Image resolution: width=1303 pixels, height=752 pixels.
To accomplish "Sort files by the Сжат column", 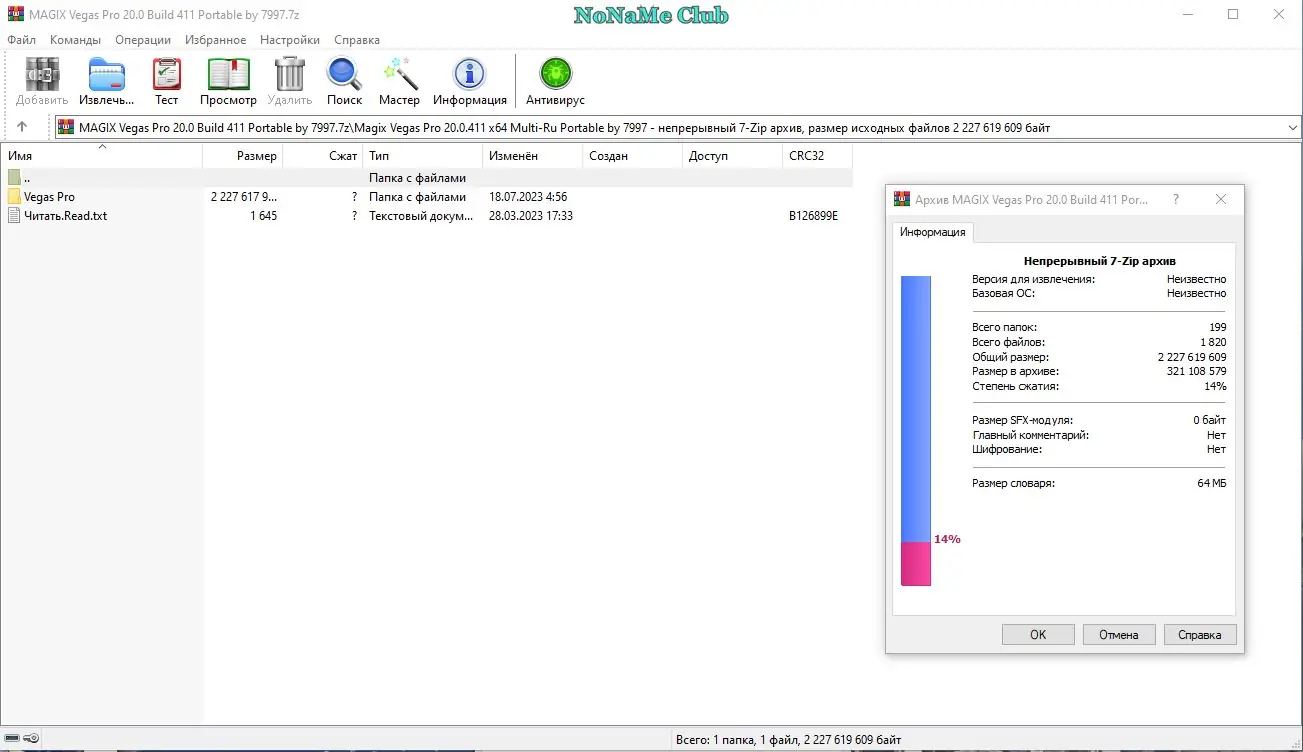I will point(323,156).
